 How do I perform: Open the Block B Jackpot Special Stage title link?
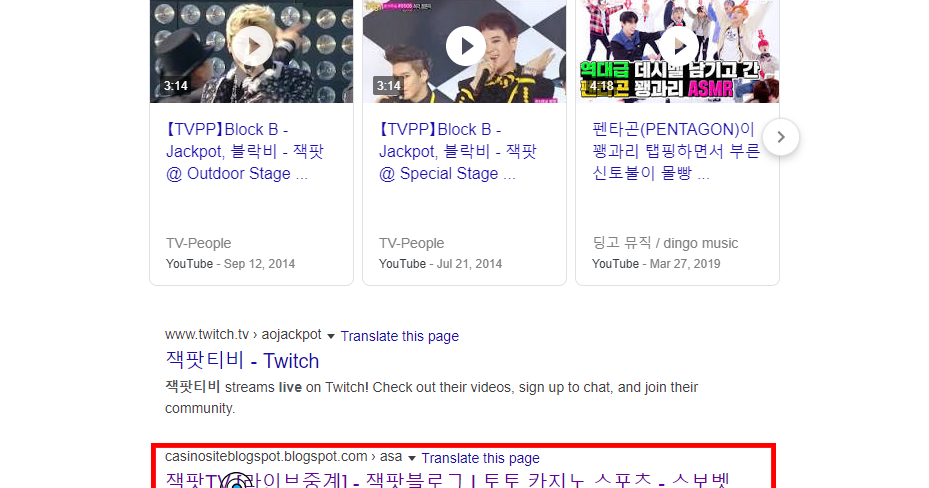(457, 152)
